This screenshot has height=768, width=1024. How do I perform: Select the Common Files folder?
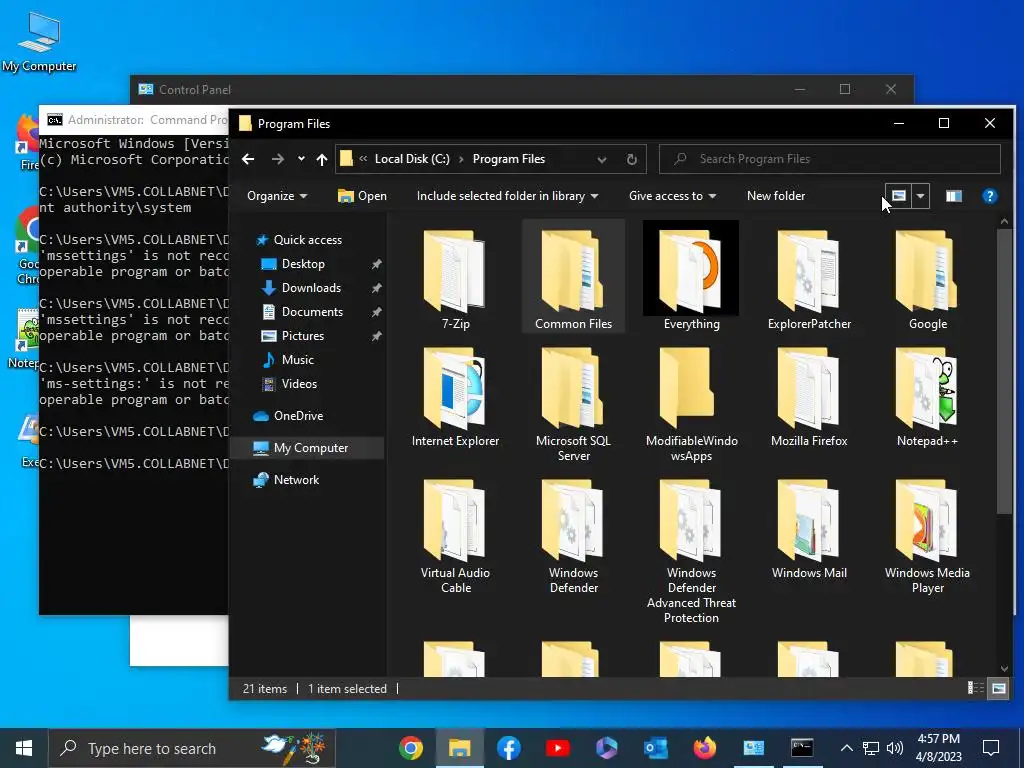573,277
